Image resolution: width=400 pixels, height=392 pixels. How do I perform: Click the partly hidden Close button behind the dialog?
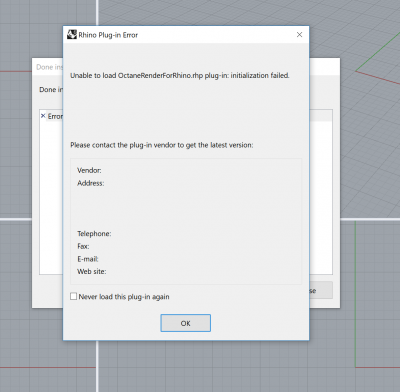tap(321, 290)
